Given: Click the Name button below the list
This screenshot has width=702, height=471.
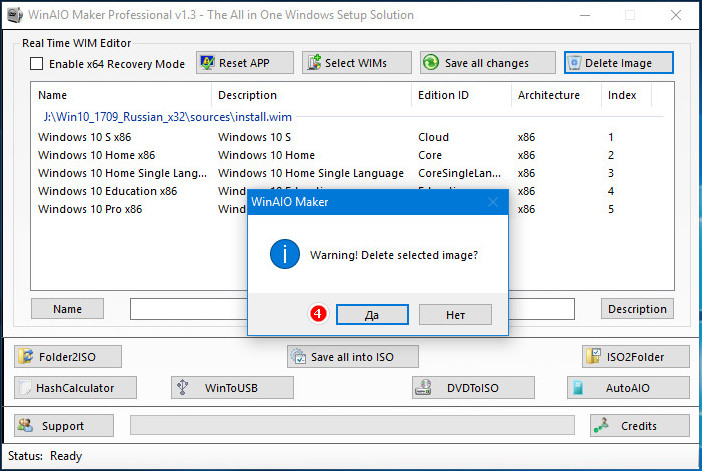Looking at the screenshot, I should [68, 309].
